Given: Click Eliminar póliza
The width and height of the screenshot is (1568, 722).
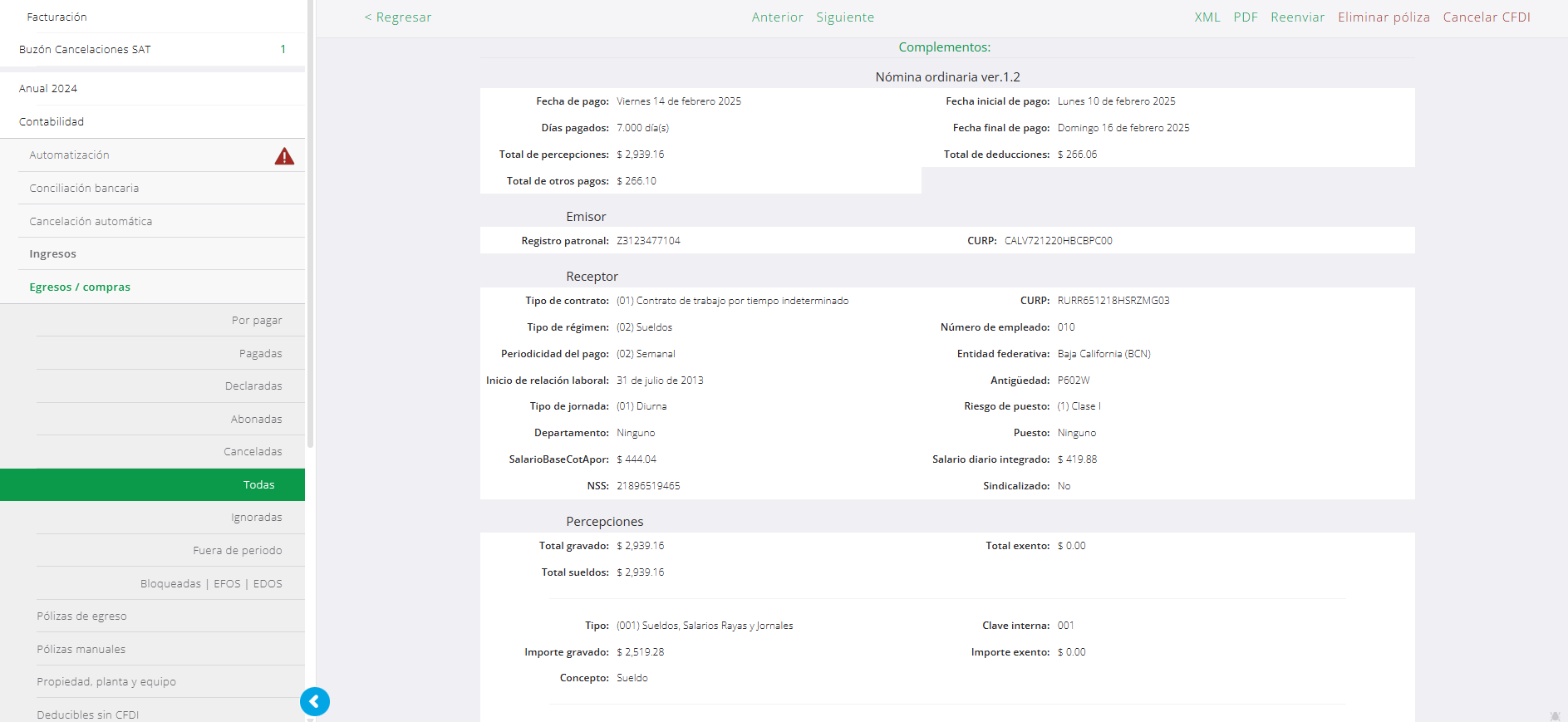Looking at the screenshot, I should coord(1383,17).
